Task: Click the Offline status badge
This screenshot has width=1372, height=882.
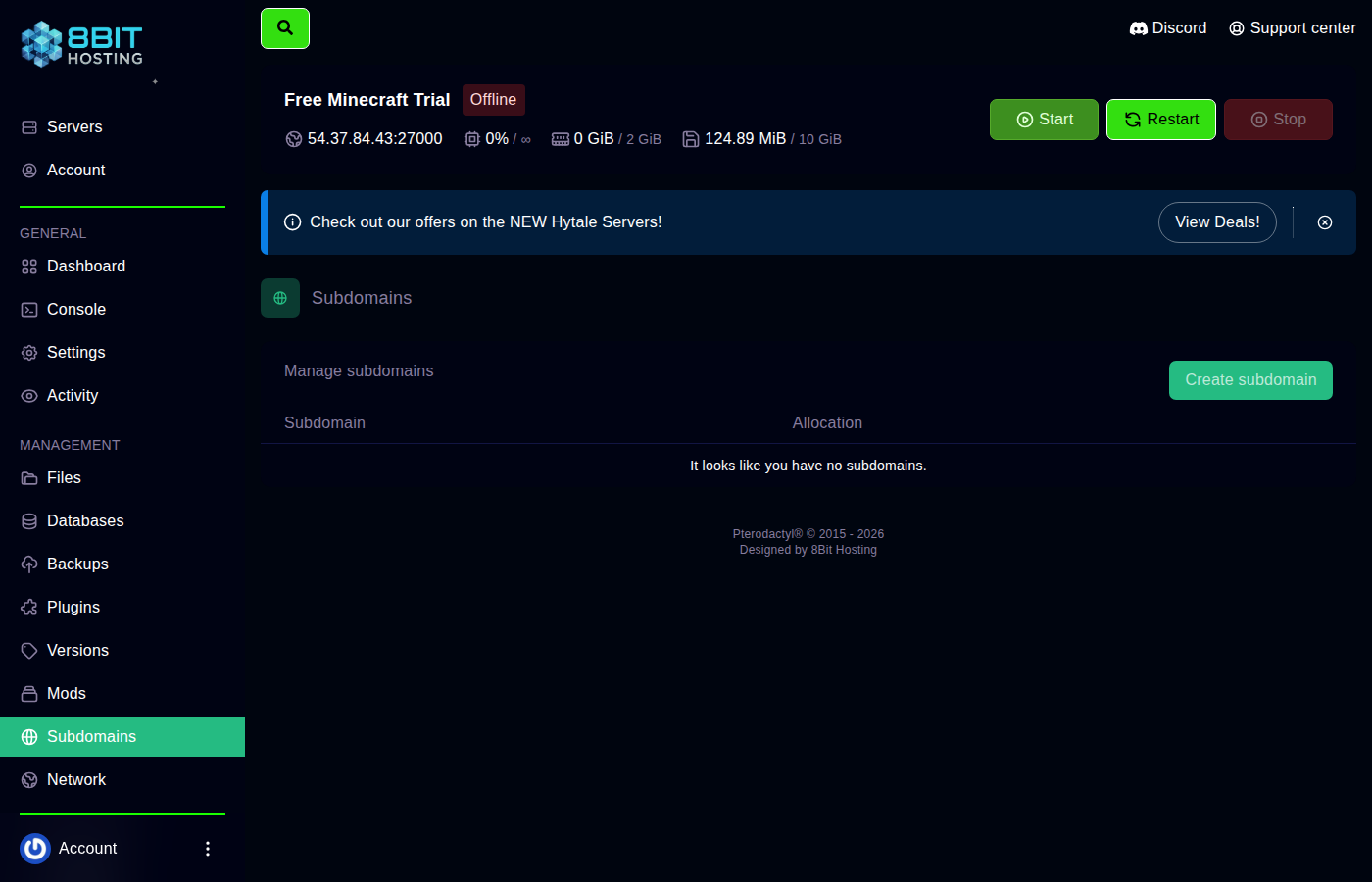Action: [x=493, y=100]
